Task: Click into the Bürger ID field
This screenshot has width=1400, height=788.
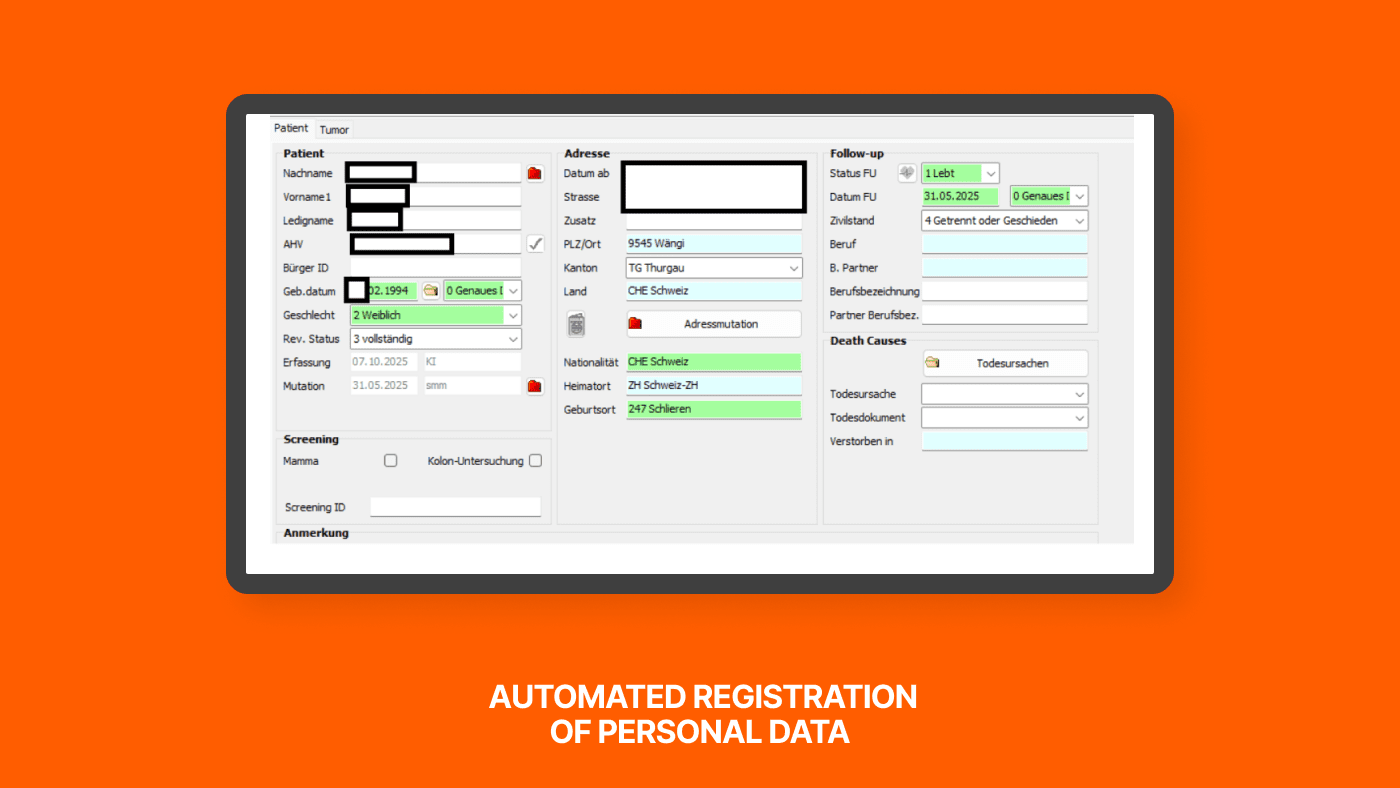Action: [435, 268]
